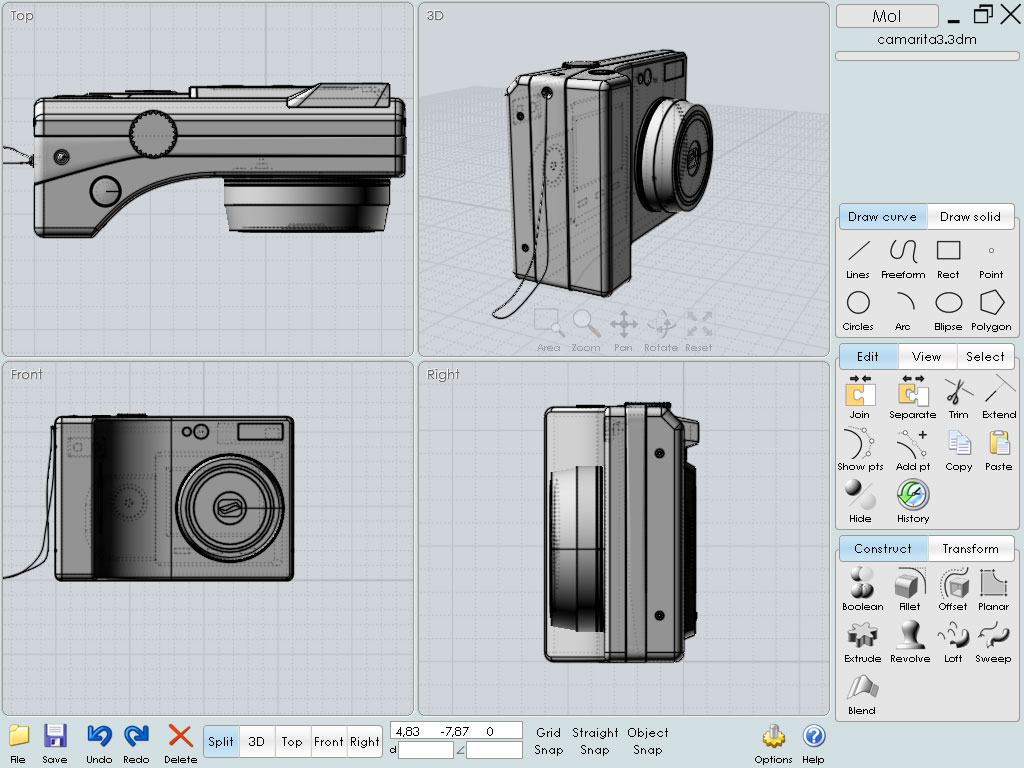Toggle Grid Snap
1024x768 pixels.
click(x=549, y=741)
